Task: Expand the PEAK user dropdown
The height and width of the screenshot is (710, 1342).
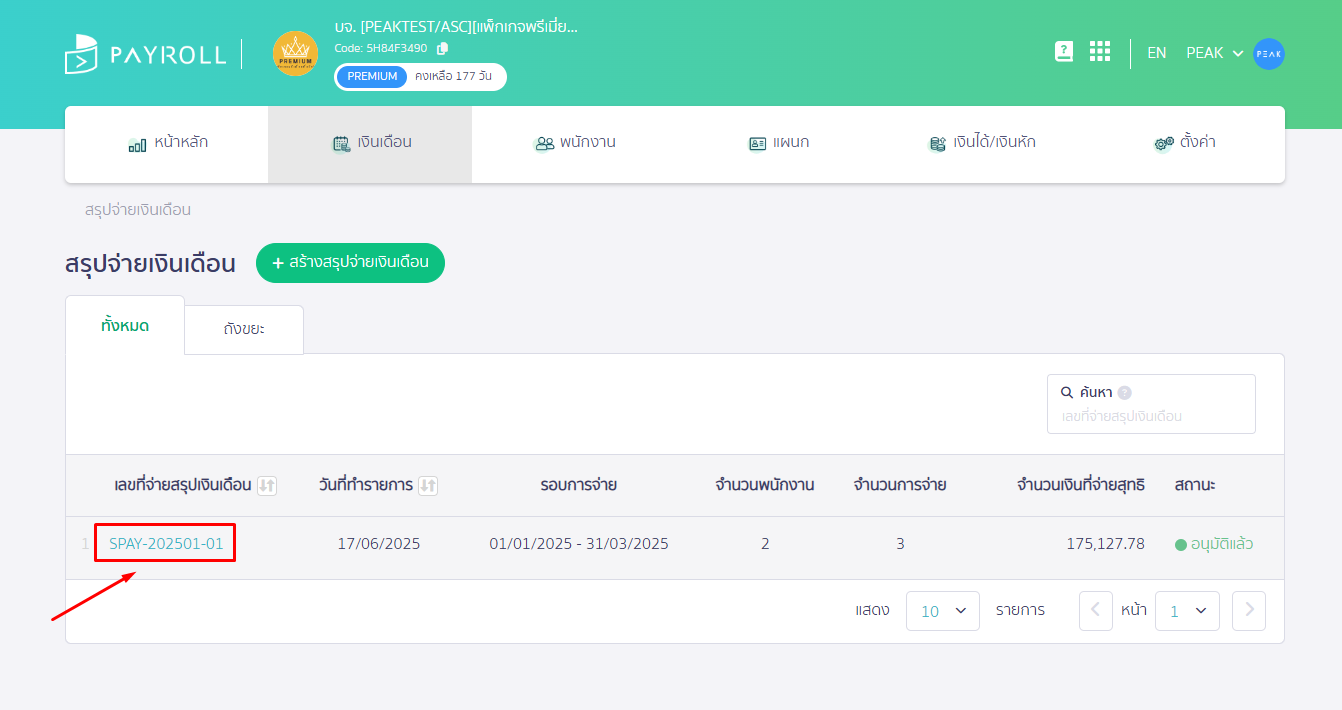Action: pos(1215,53)
